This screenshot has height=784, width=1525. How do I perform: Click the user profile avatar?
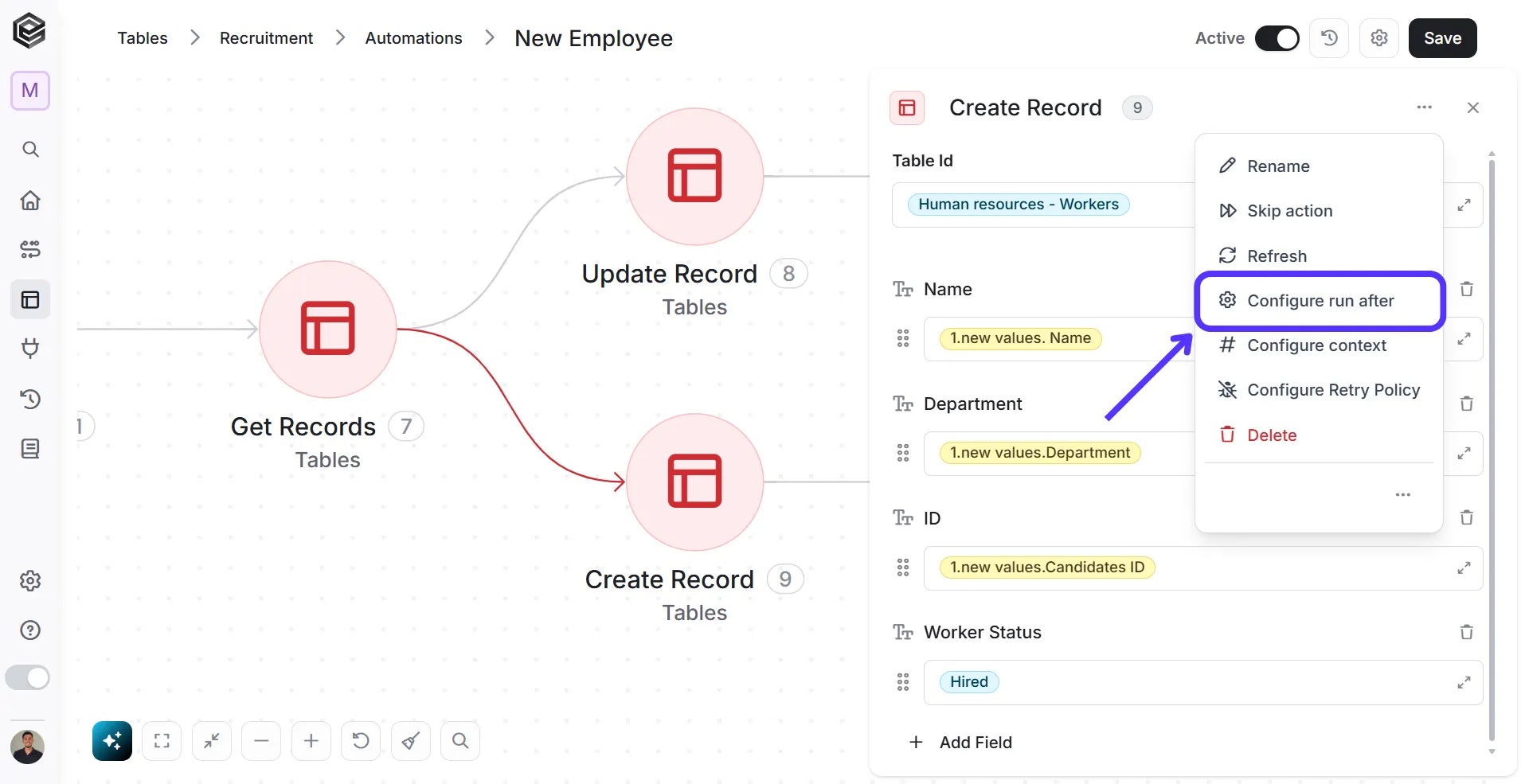click(x=28, y=747)
